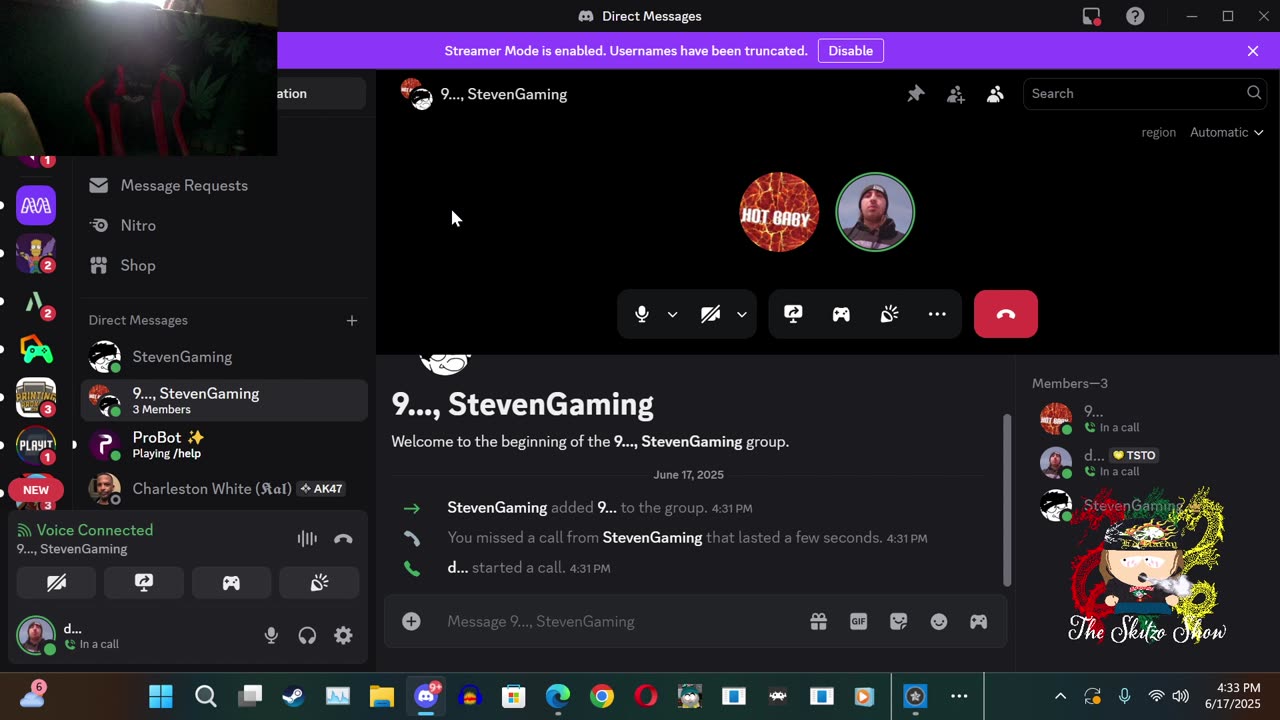
Task: Open User Settings gear
Action: point(343,635)
